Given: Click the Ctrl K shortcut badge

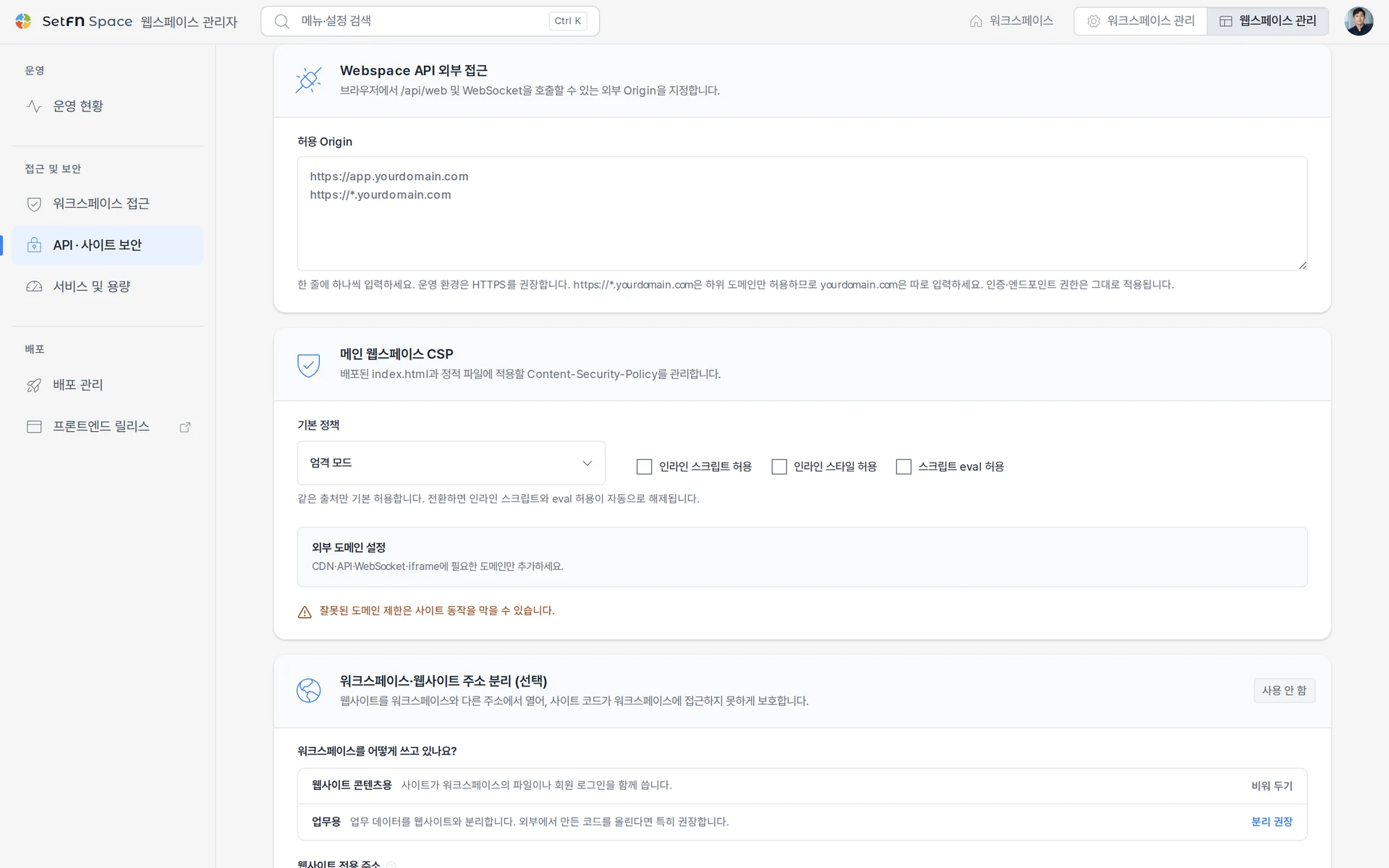Looking at the screenshot, I should 568,21.
